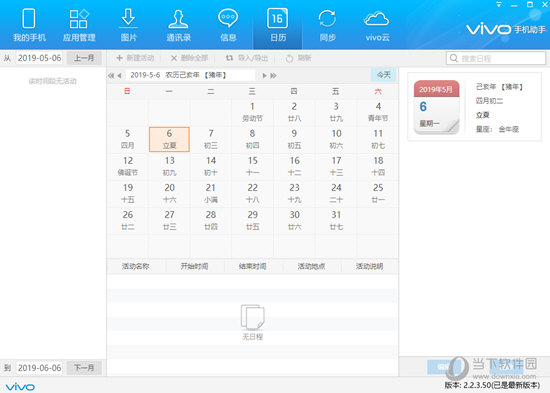Go forward one year with double-right arrow
This screenshot has height=393, width=550.
(273, 75)
